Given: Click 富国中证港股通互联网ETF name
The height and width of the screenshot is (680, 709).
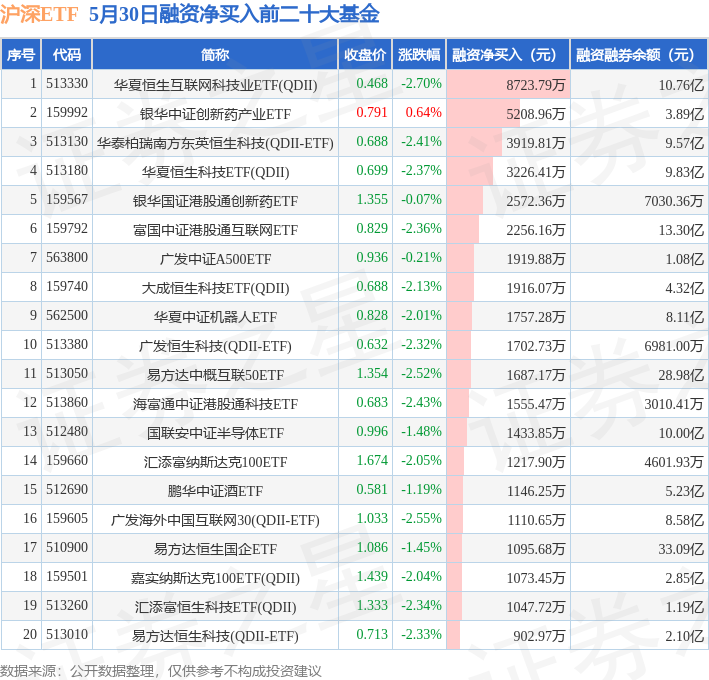Looking at the screenshot, I should [215, 230].
